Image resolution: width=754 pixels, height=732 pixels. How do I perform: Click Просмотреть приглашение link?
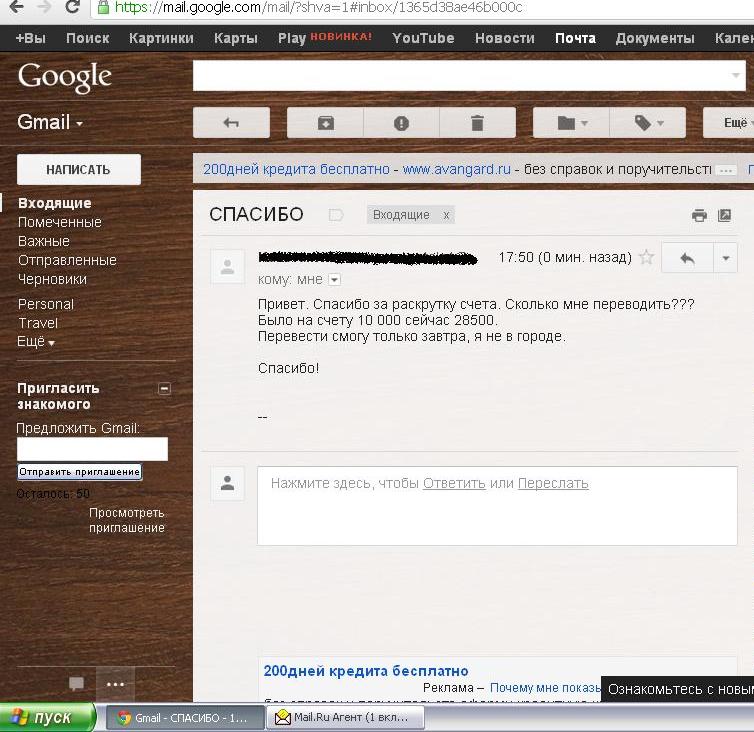click(126, 520)
